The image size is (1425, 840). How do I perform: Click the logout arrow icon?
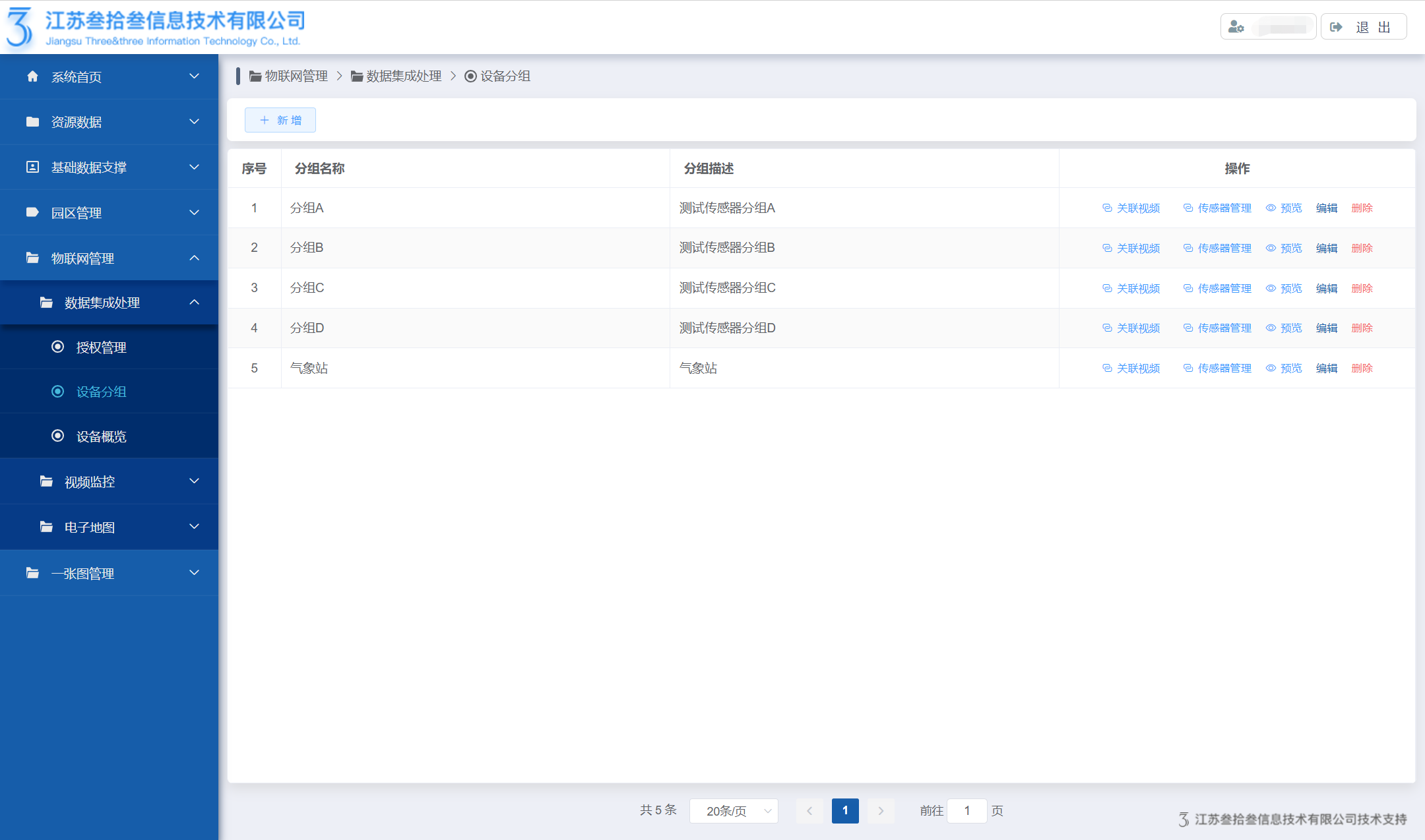click(1336, 27)
